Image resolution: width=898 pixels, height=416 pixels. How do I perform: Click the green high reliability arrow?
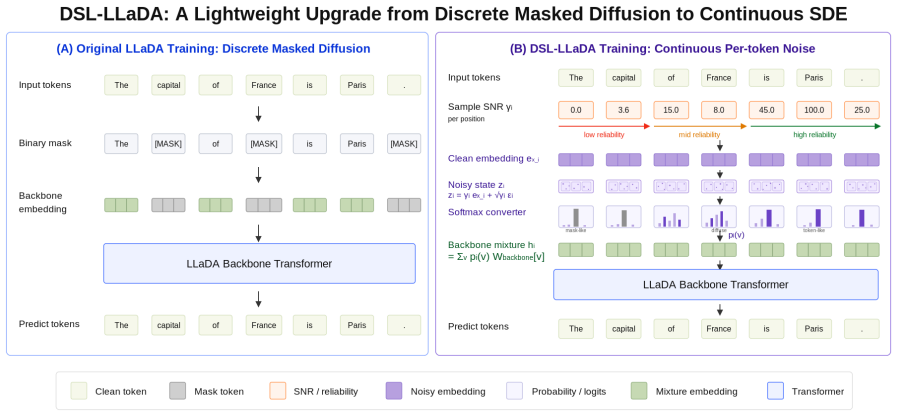pos(814,126)
